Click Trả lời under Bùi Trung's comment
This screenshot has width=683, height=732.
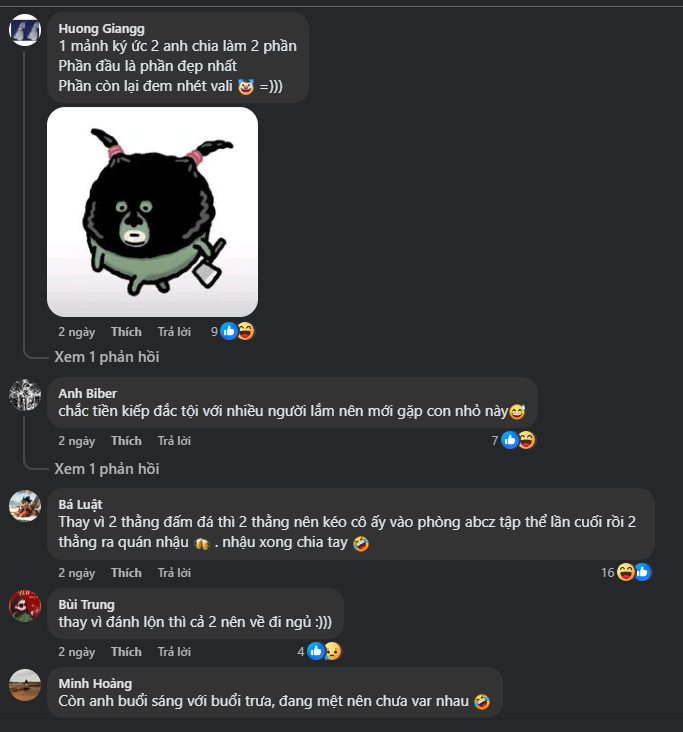pos(174,652)
